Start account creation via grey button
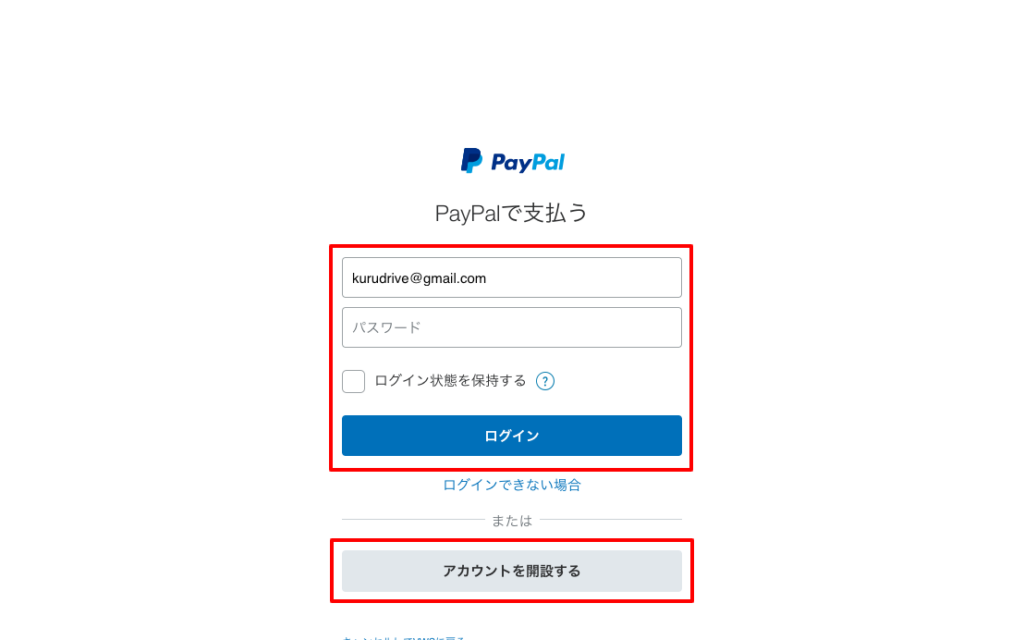The width and height of the screenshot is (1024, 640). 511,571
